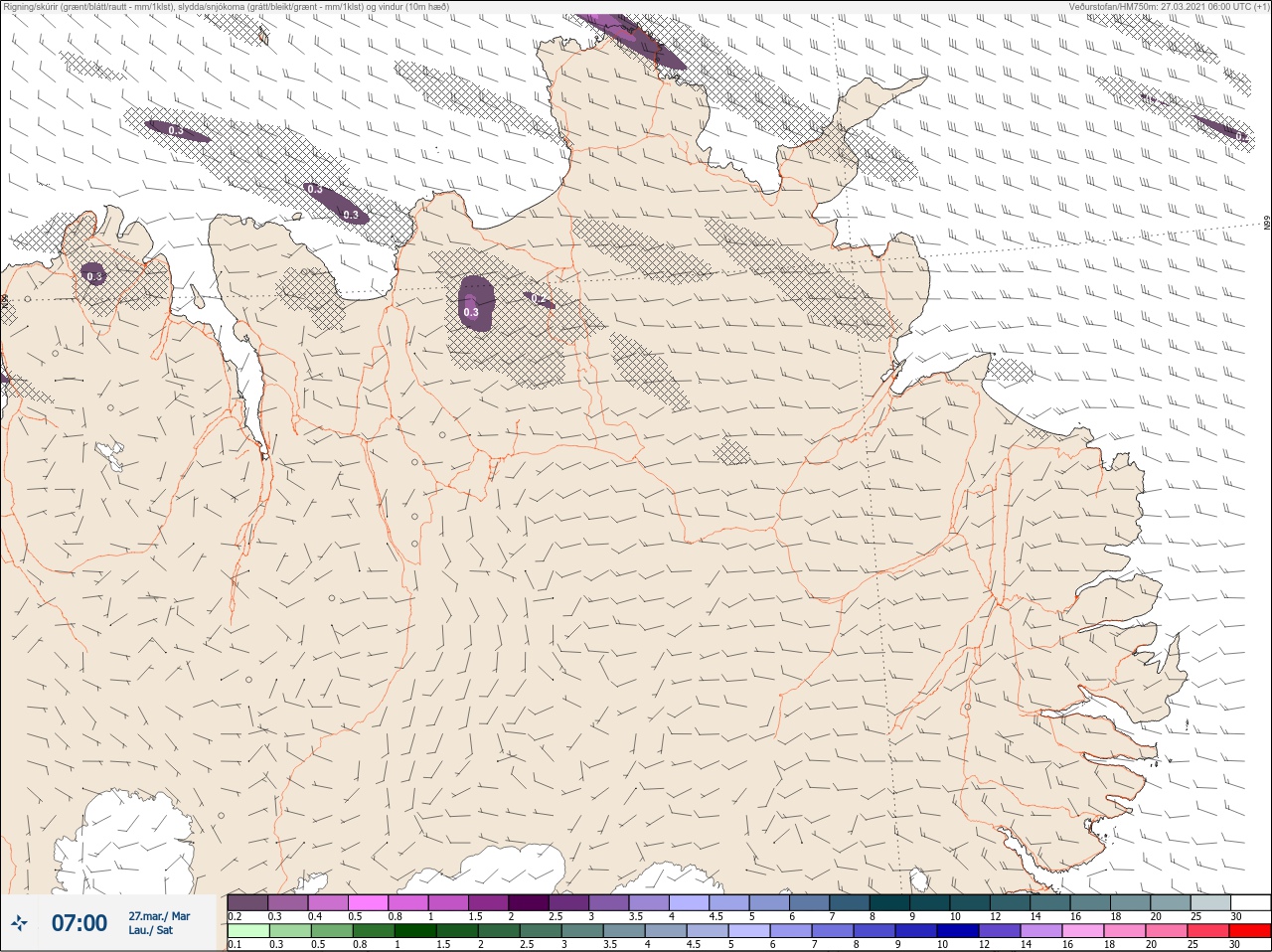Select the deep blue 10 rain-scale swatch
Image resolution: width=1272 pixels, height=952 pixels.
pyautogui.click(x=957, y=931)
